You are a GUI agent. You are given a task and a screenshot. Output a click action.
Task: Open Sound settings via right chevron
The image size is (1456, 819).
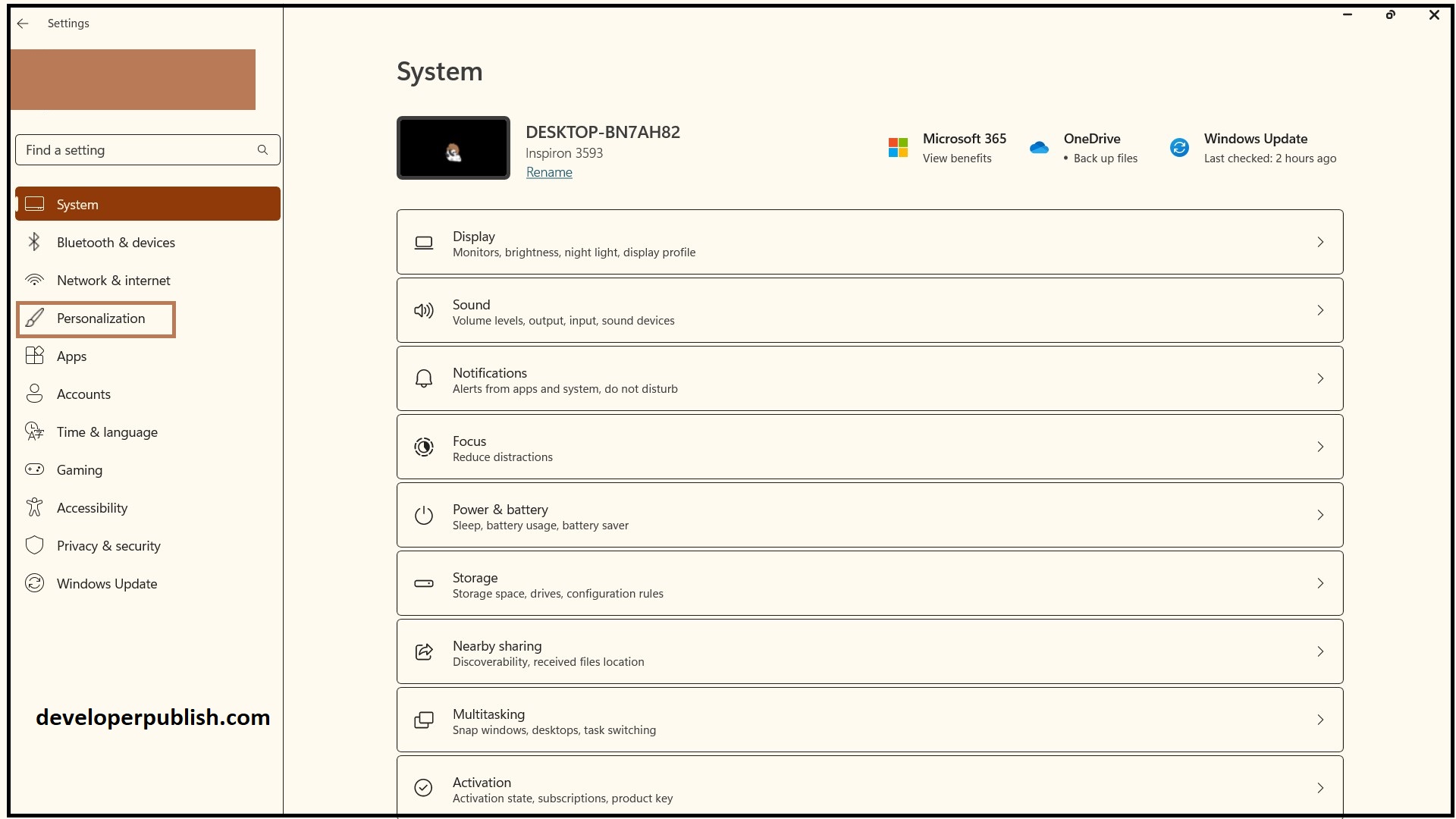click(x=1320, y=310)
